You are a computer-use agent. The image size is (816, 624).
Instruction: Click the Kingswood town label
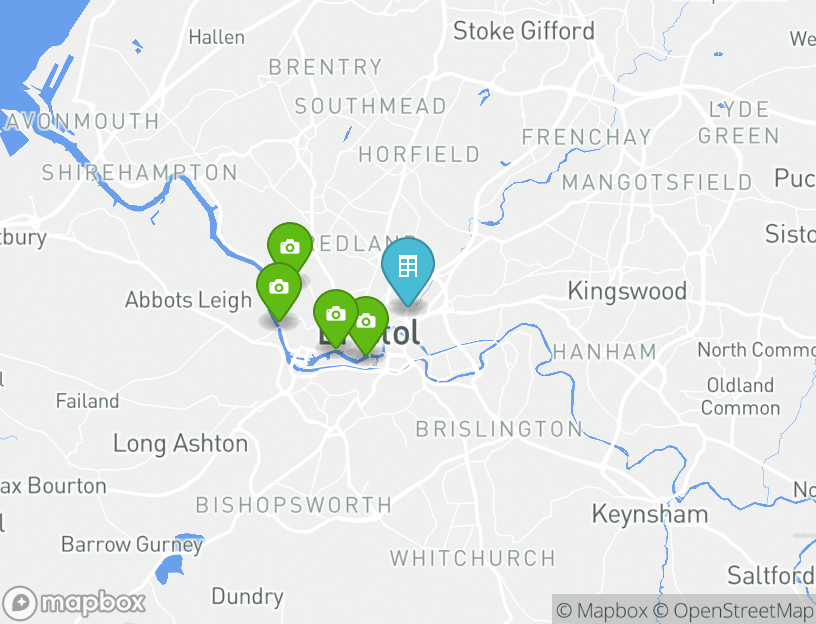click(x=627, y=291)
